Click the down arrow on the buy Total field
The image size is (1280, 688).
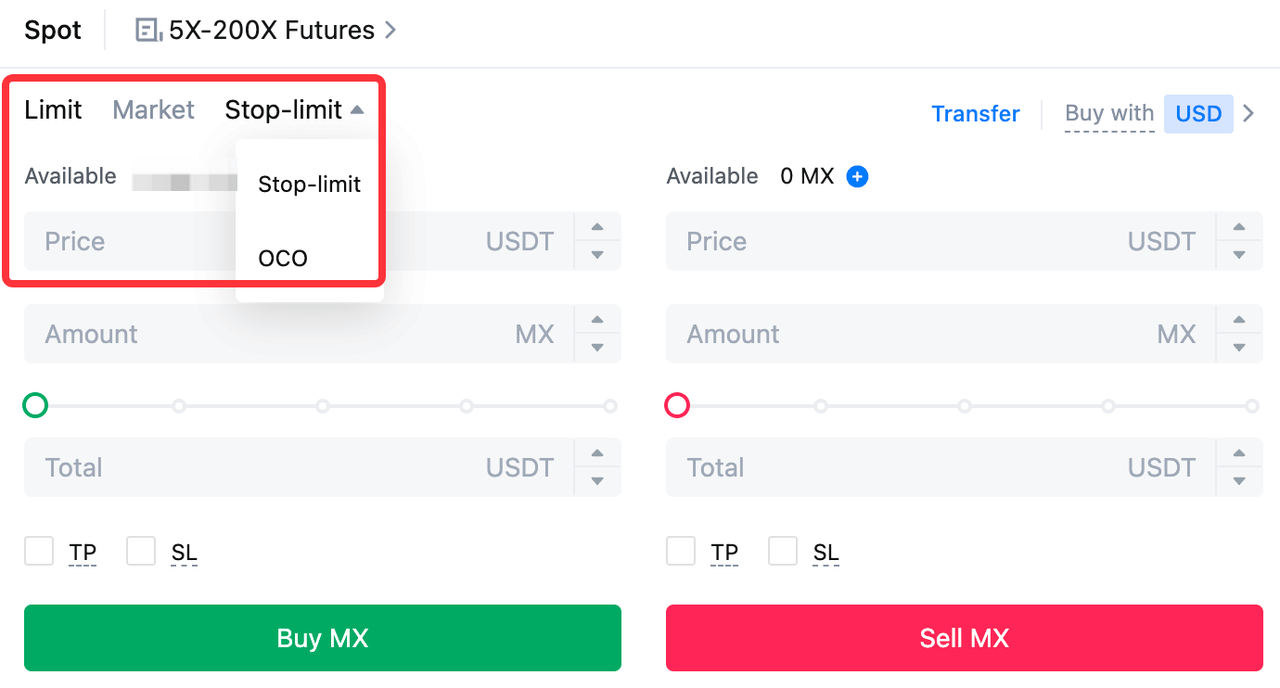click(598, 481)
